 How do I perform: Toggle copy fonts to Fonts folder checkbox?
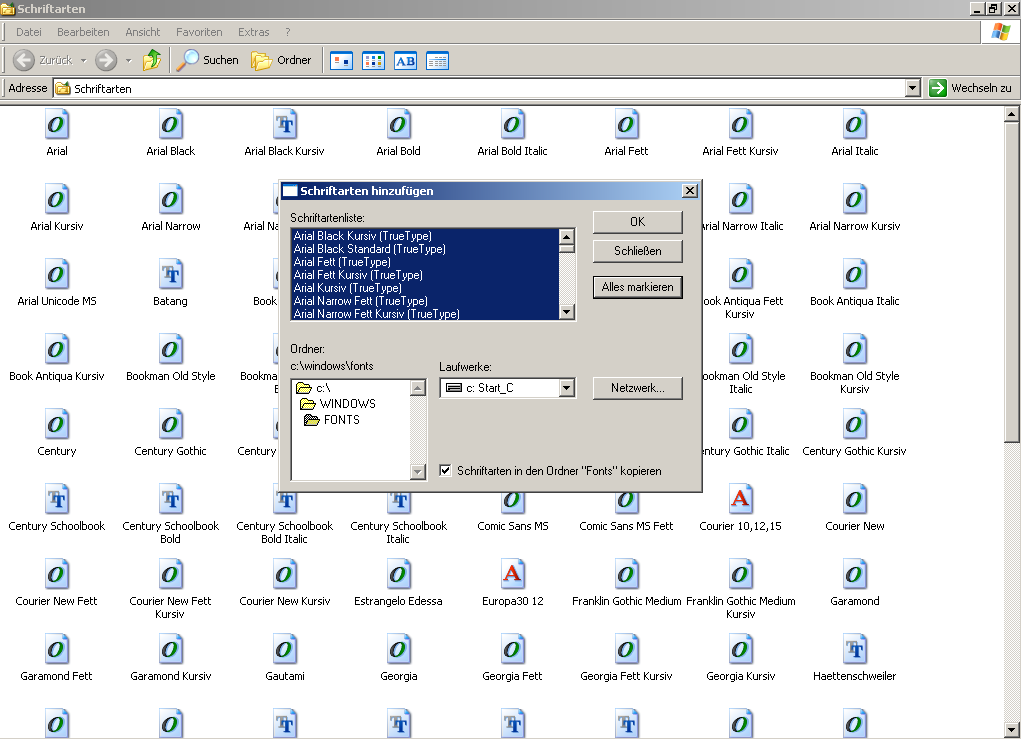[x=445, y=470]
